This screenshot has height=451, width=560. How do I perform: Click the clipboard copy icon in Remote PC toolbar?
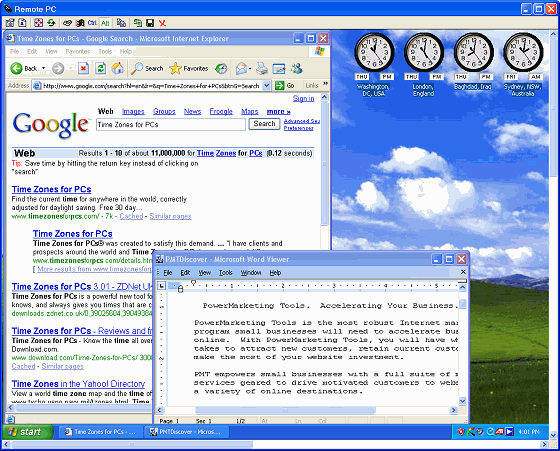121,23
